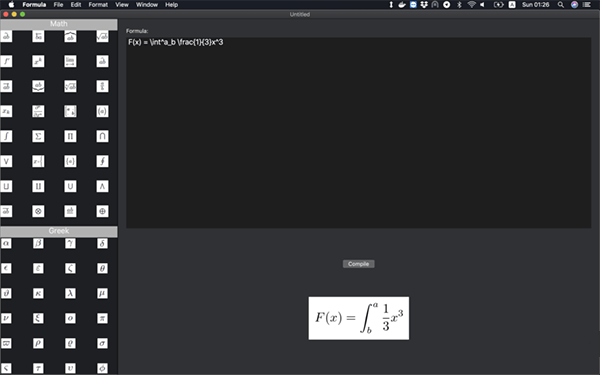Insert Greek letter theta
This screenshot has height=375, width=600.
click(x=102, y=268)
